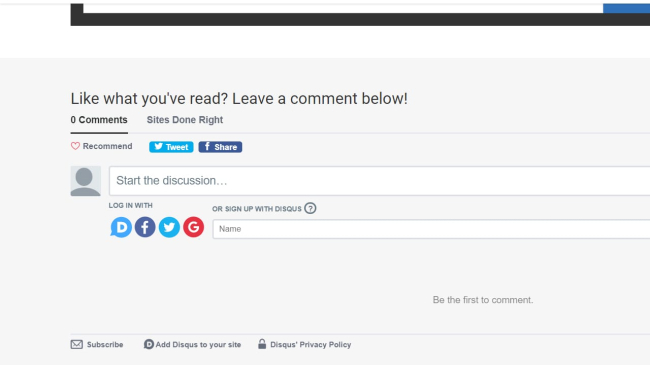This screenshot has width=650, height=365.
Task: Click the Name input field
Action: coord(431,229)
